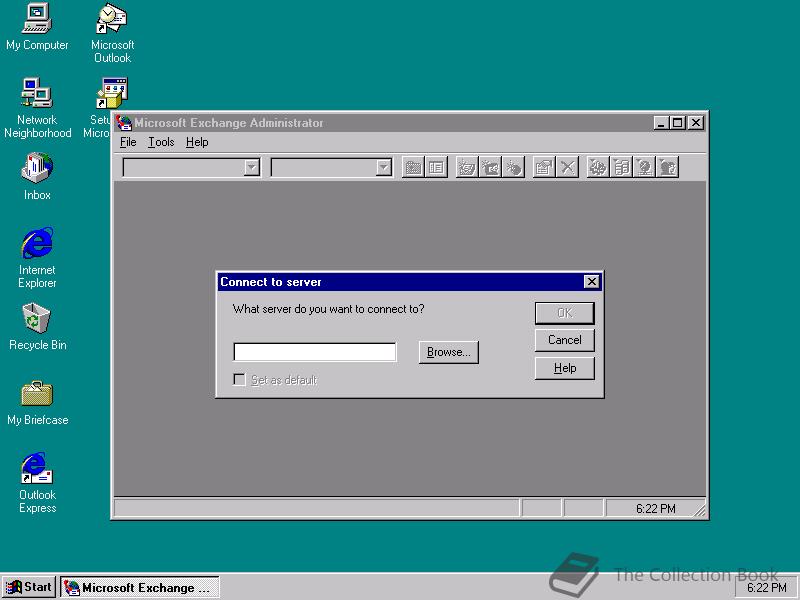Click the 6:22 PM status bar time
Screen dimensions: 800x600
click(x=656, y=509)
